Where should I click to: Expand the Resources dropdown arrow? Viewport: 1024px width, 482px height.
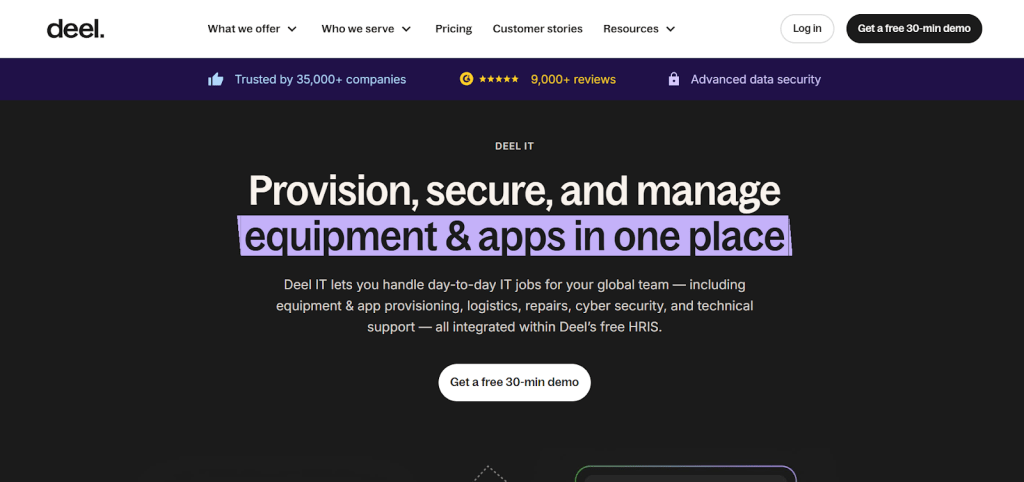tap(670, 29)
